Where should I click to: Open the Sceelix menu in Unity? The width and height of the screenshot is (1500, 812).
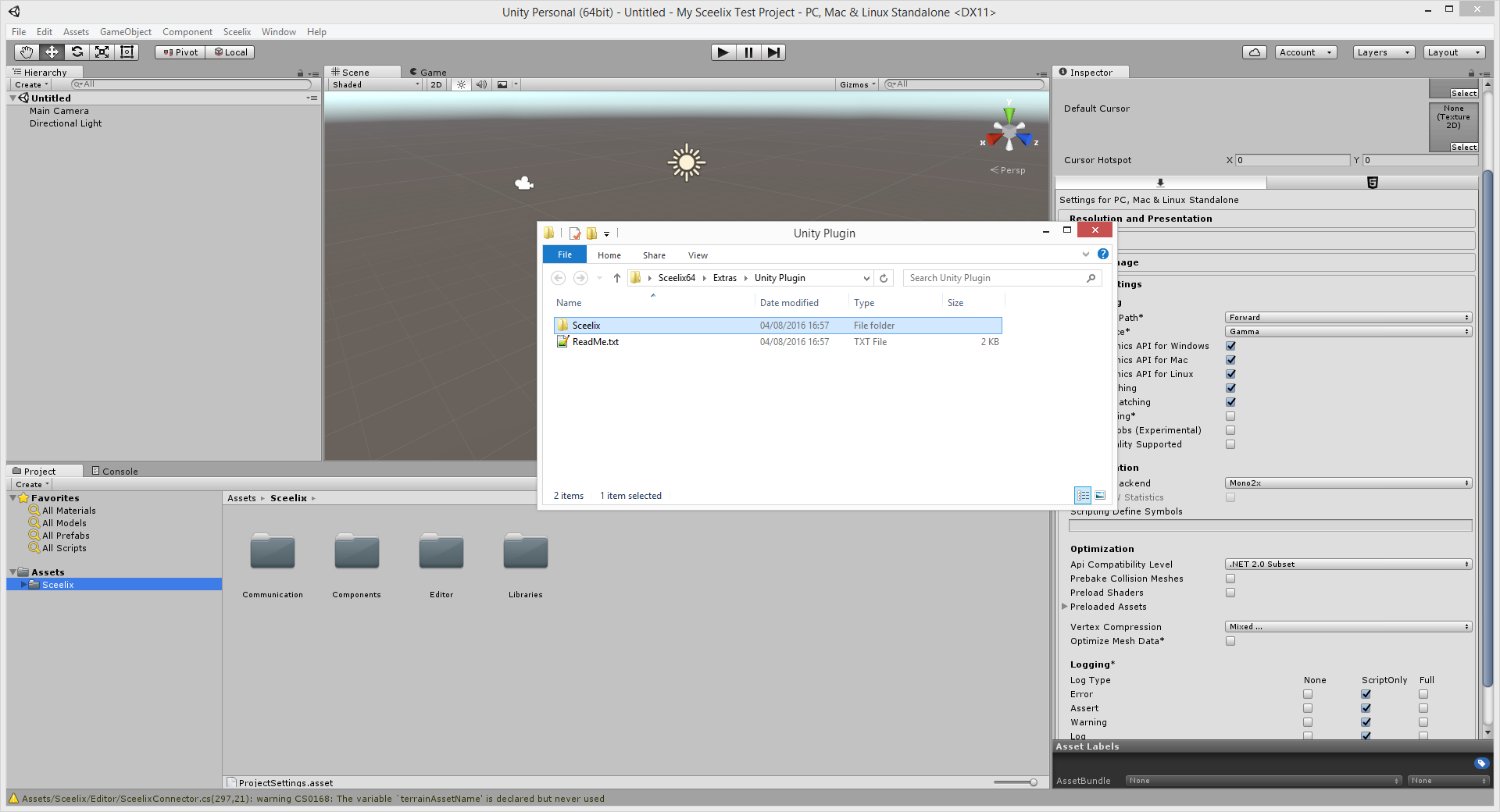[x=237, y=32]
